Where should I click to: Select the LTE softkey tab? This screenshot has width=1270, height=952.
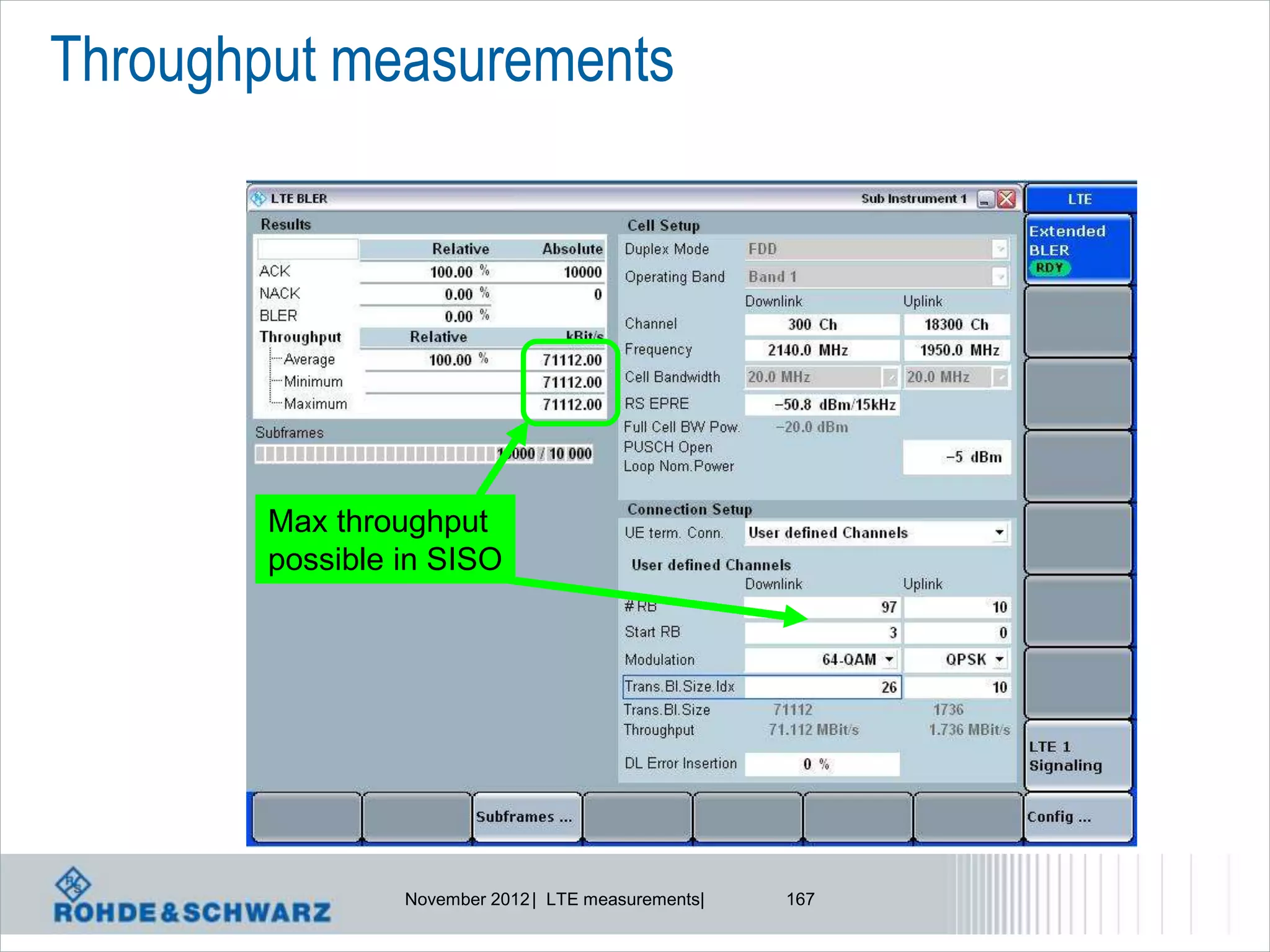[x=1080, y=199]
